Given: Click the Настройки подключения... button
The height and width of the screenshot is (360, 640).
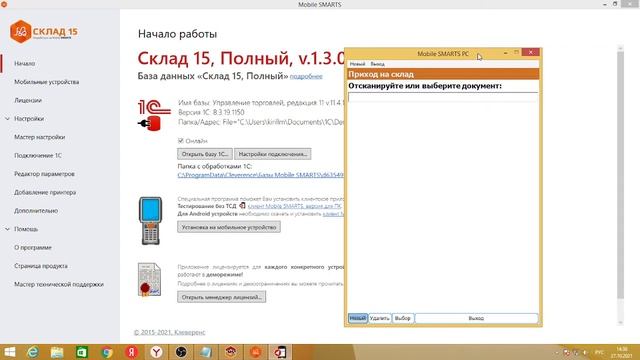Looking at the screenshot, I should pos(273,154).
